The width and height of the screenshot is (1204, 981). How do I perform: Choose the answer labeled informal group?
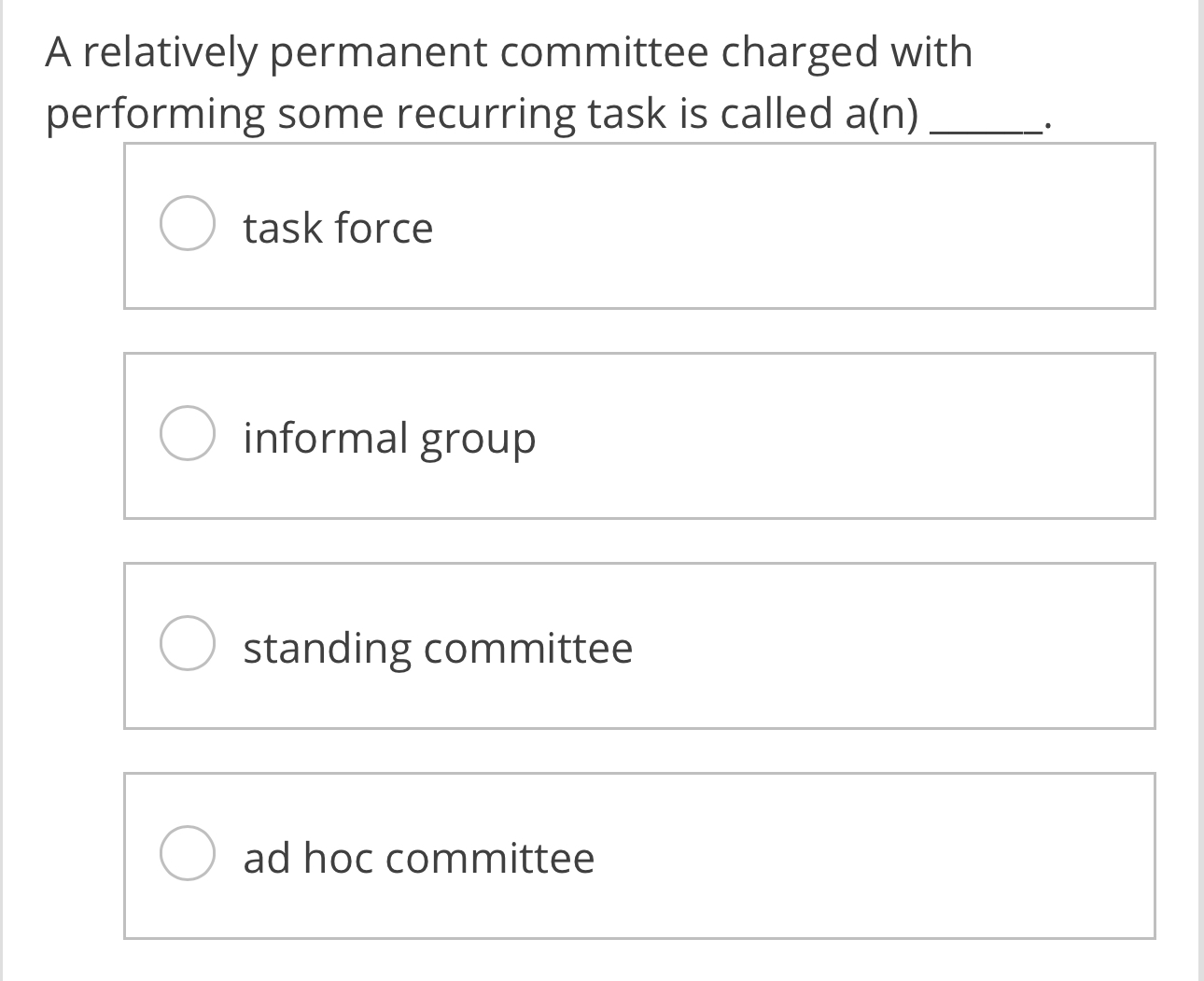389,435
